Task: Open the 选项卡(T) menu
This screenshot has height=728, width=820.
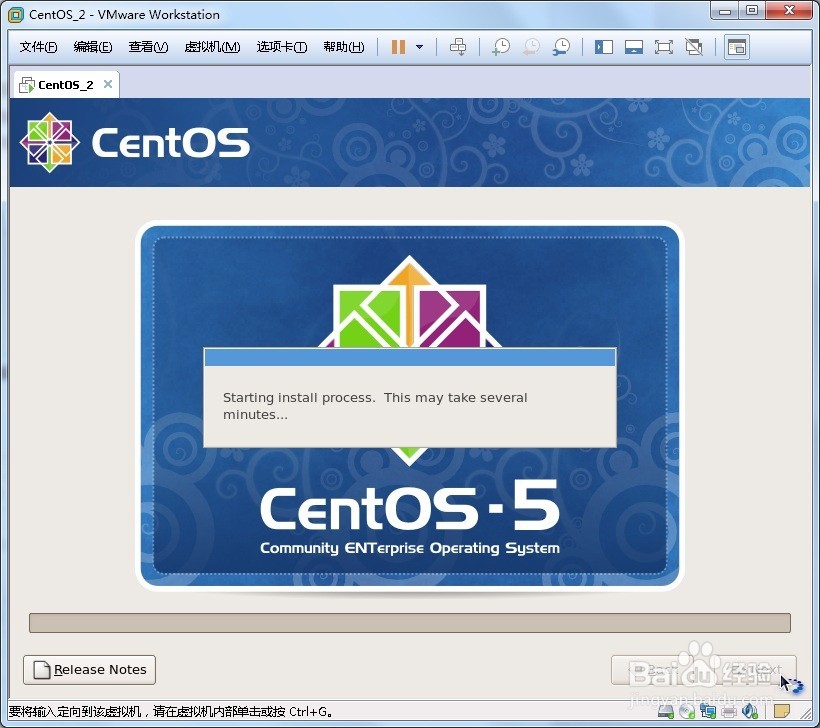Action: pos(282,47)
